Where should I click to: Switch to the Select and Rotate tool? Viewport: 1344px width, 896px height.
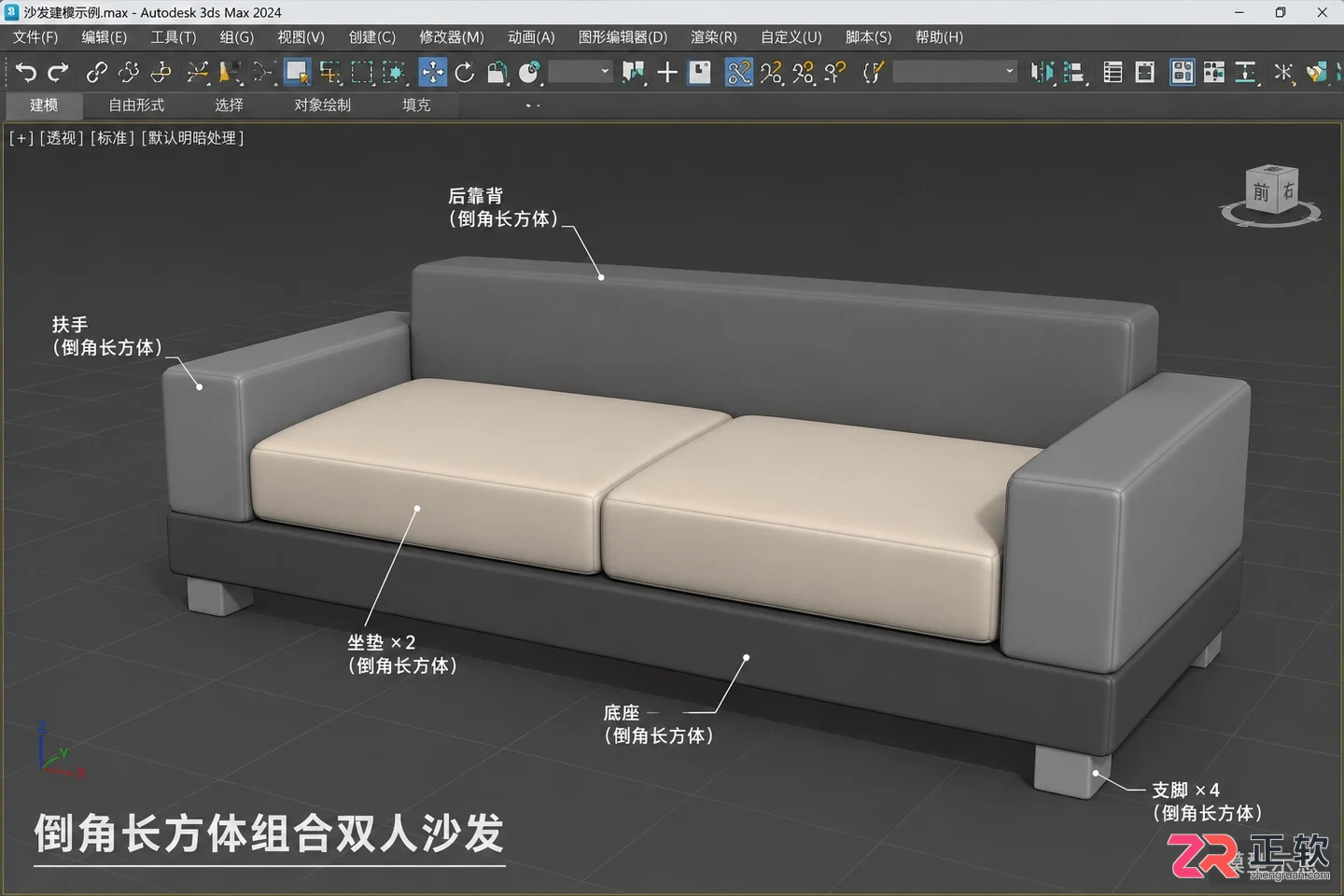(465, 72)
